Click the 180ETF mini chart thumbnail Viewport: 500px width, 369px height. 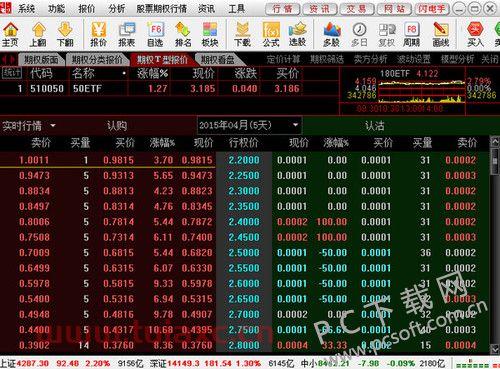(422, 90)
